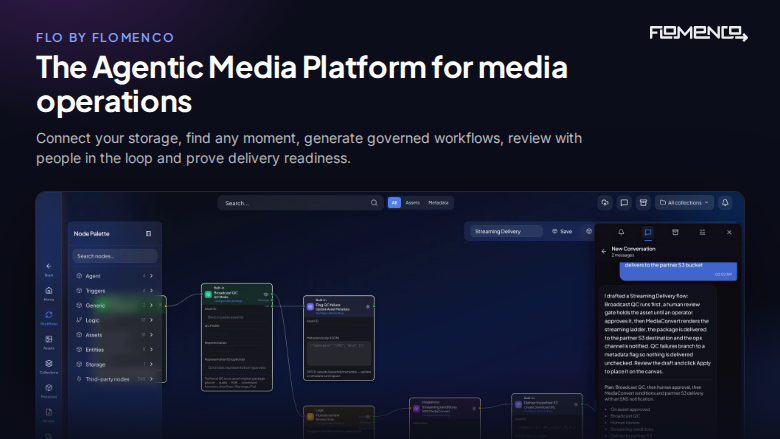
Task: Switch to the notifications tab in side panel
Action: click(621, 232)
